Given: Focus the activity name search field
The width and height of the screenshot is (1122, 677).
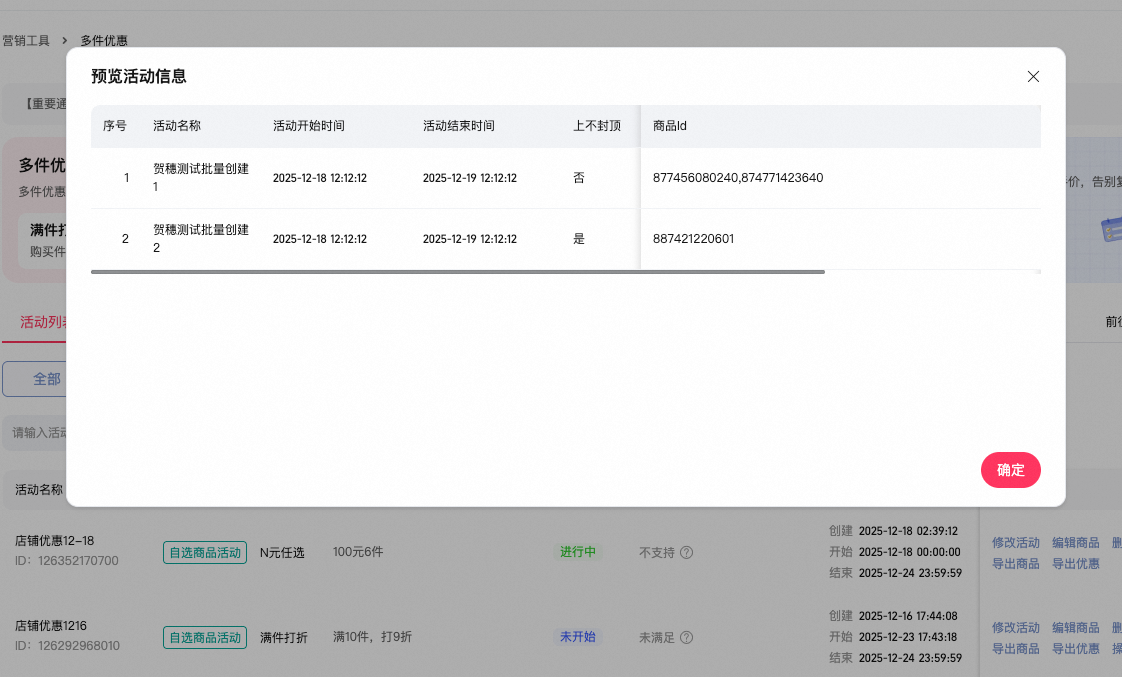Looking at the screenshot, I should point(38,433).
